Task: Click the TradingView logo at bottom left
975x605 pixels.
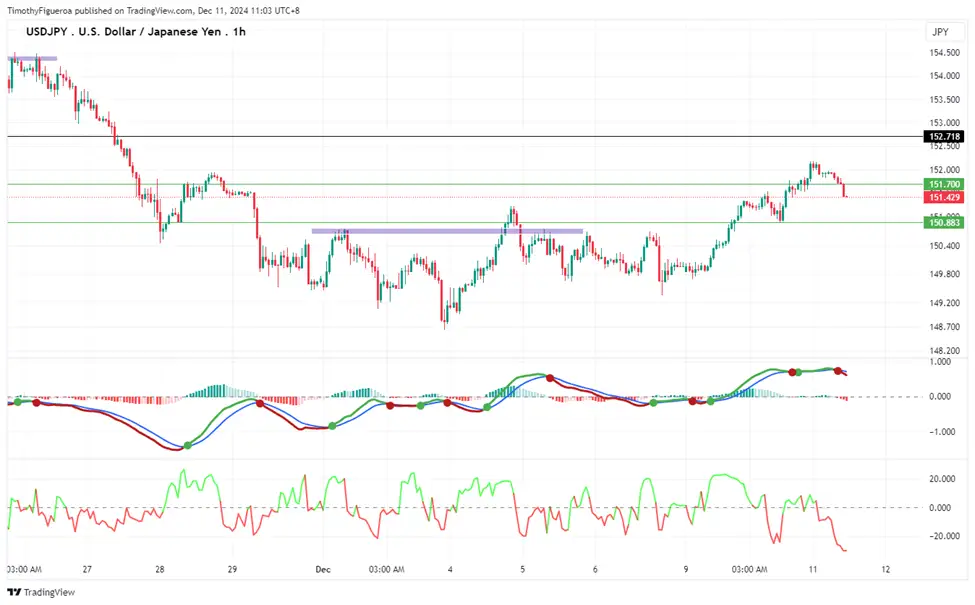Action: coord(41,592)
